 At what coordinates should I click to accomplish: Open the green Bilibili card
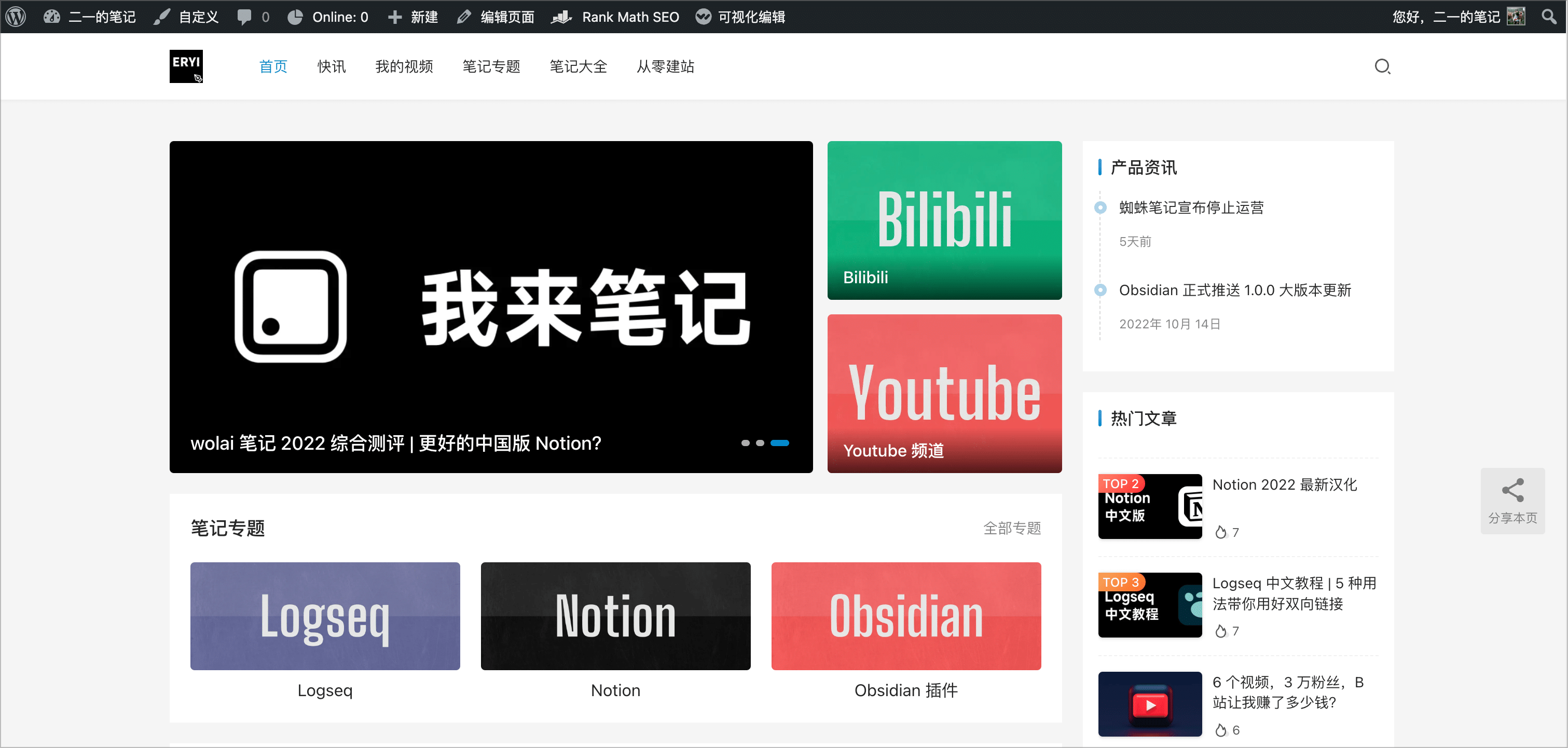pos(945,220)
